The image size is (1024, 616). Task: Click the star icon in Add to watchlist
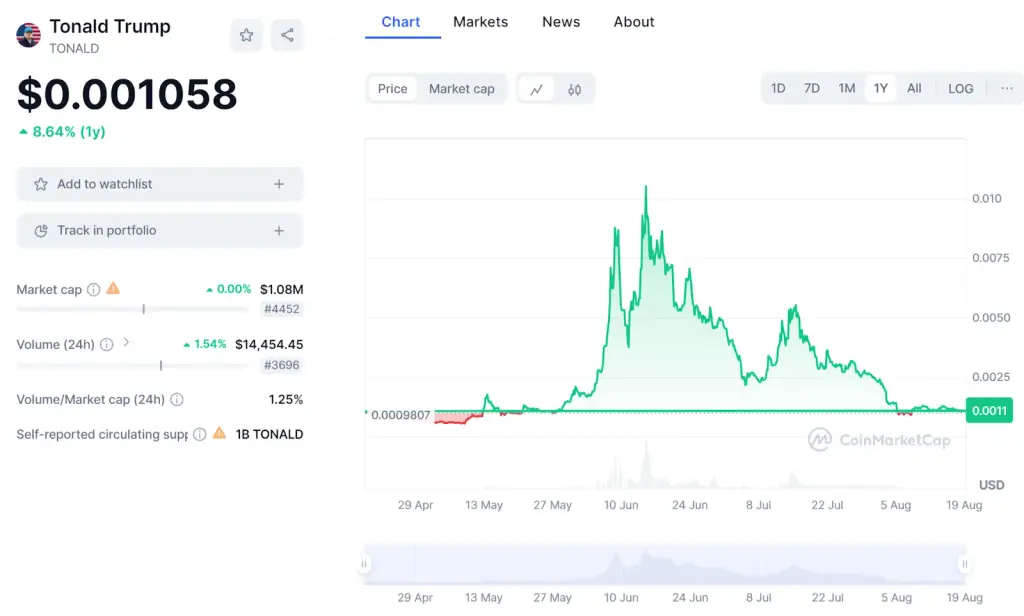40,184
